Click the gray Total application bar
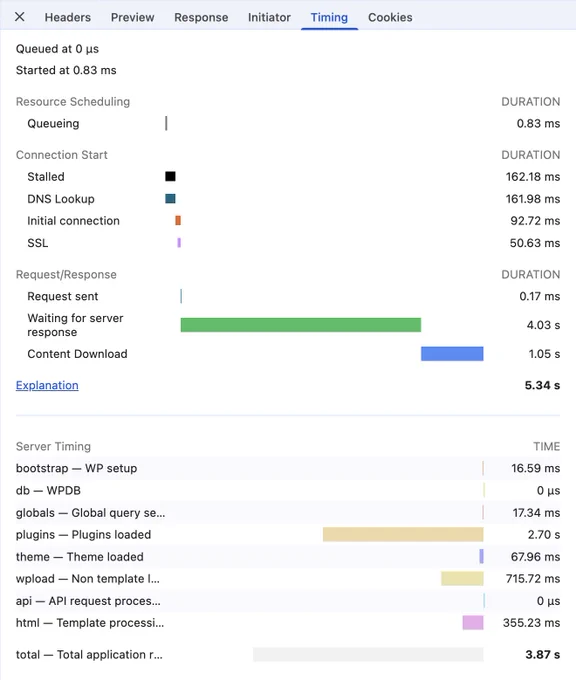Image resolution: width=576 pixels, height=680 pixels. (x=368, y=654)
